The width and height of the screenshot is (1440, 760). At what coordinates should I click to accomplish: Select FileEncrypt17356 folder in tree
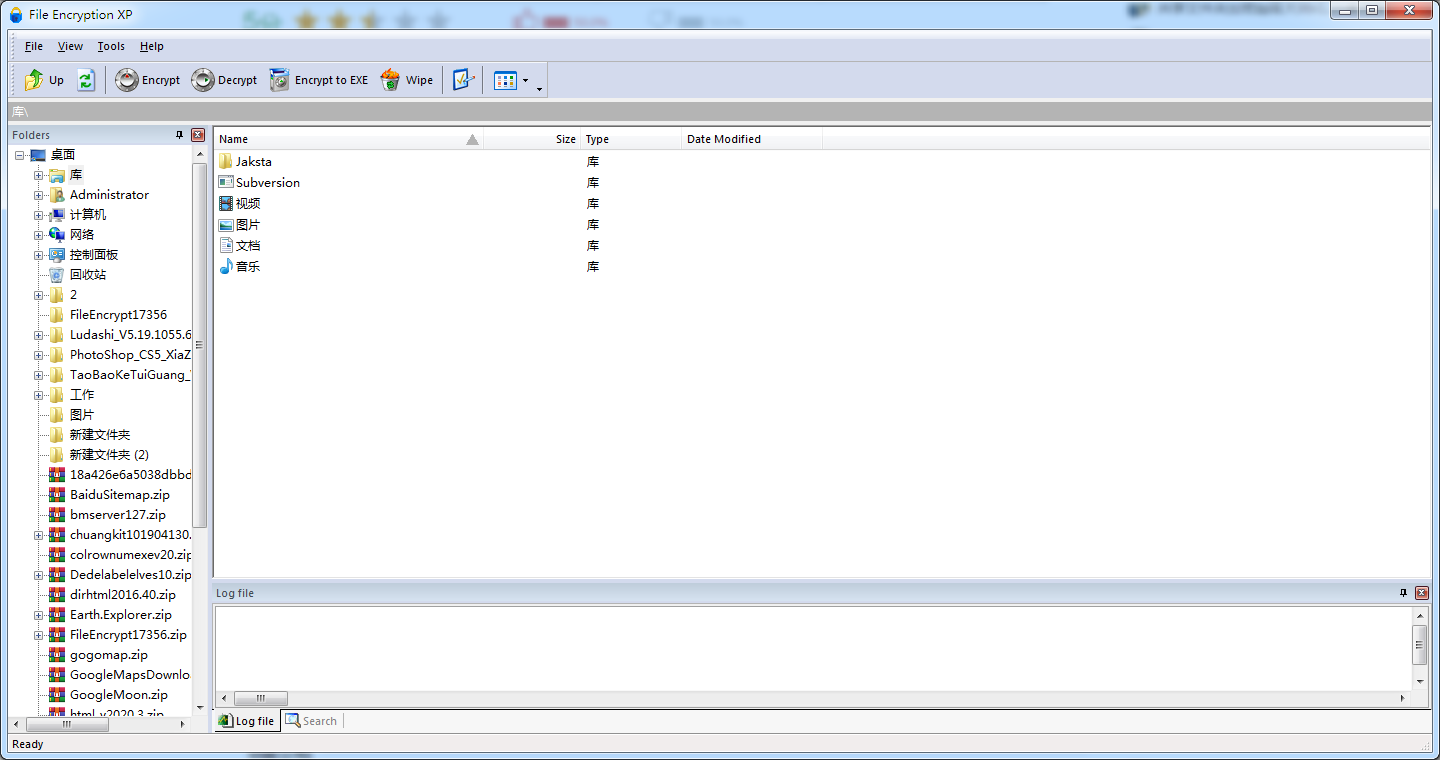[x=118, y=314]
